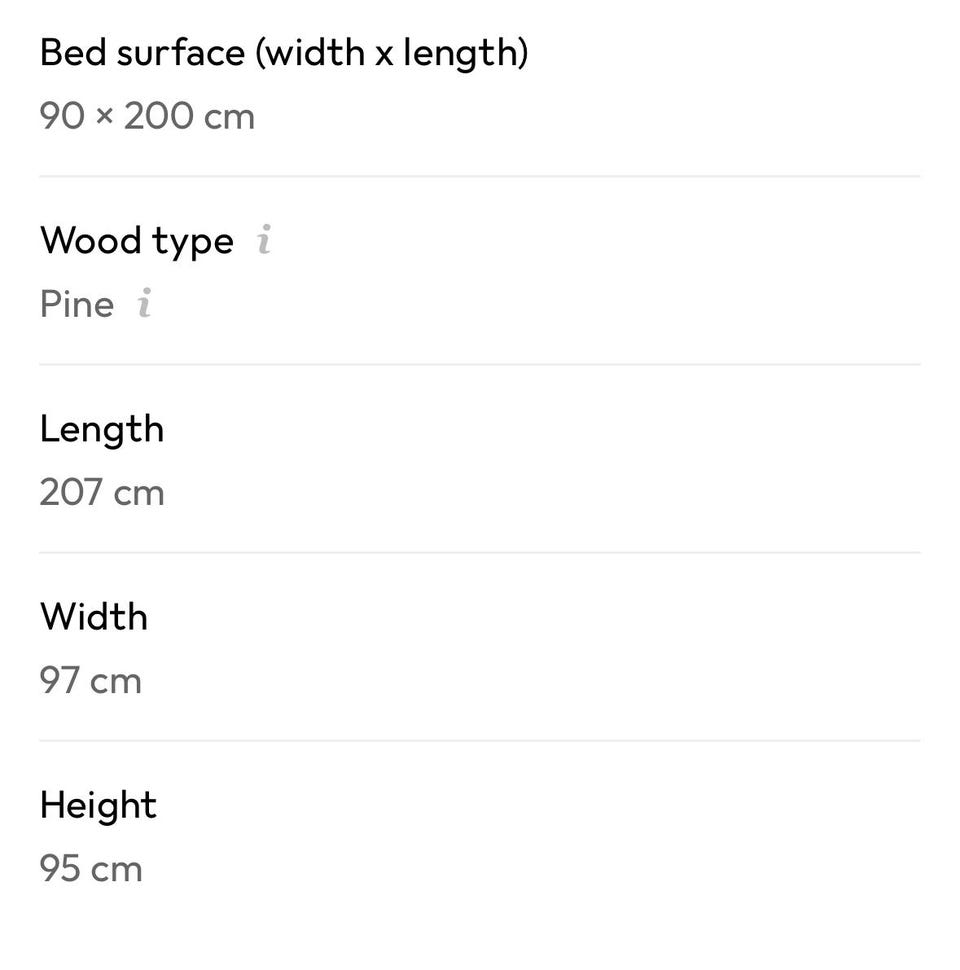The width and height of the screenshot is (960, 970).
Task: Click the divider line below bed surface value
Action: [x=480, y=176]
